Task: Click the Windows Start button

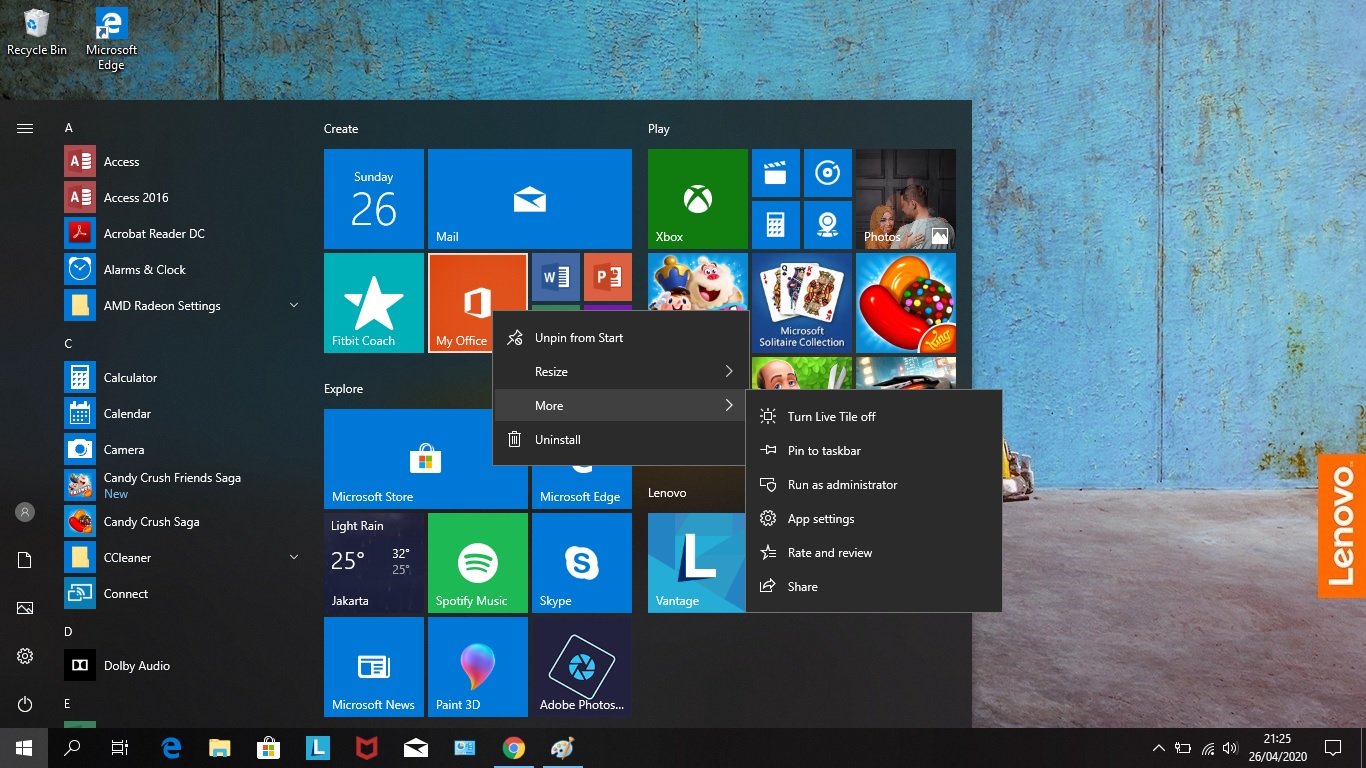Action: [x=24, y=748]
